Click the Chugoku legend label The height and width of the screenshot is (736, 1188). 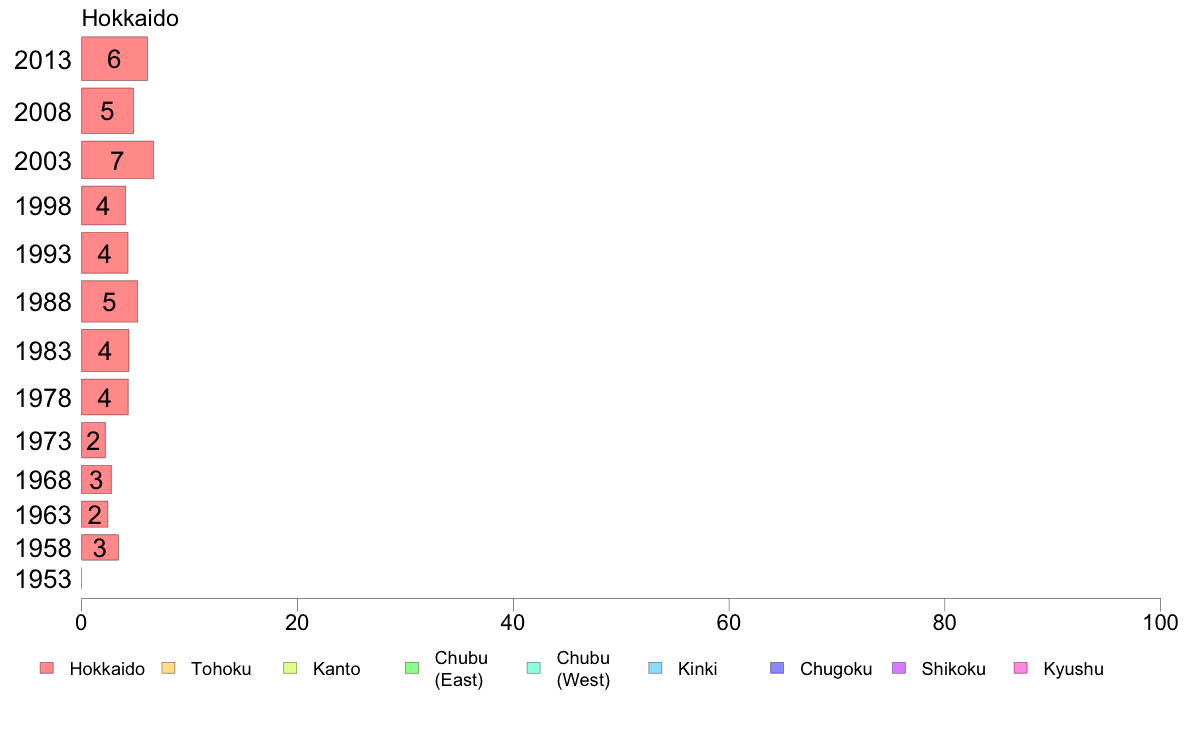[x=836, y=669]
